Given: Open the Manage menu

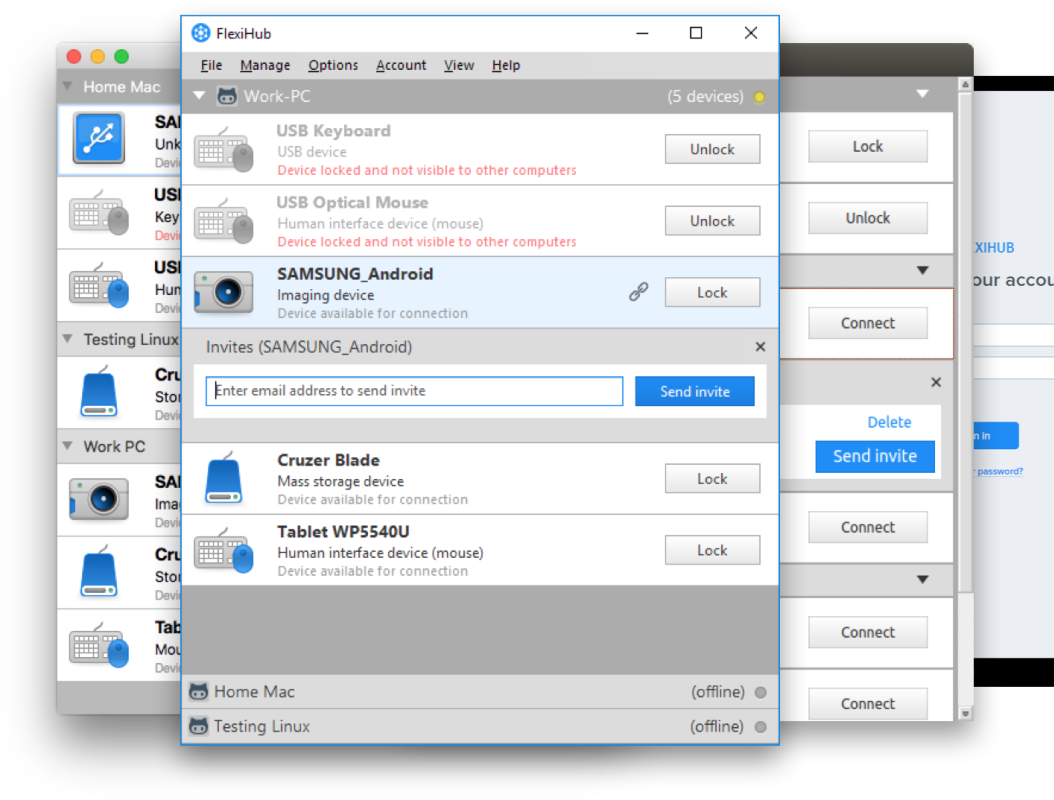Looking at the screenshot, I should point(265,65).
